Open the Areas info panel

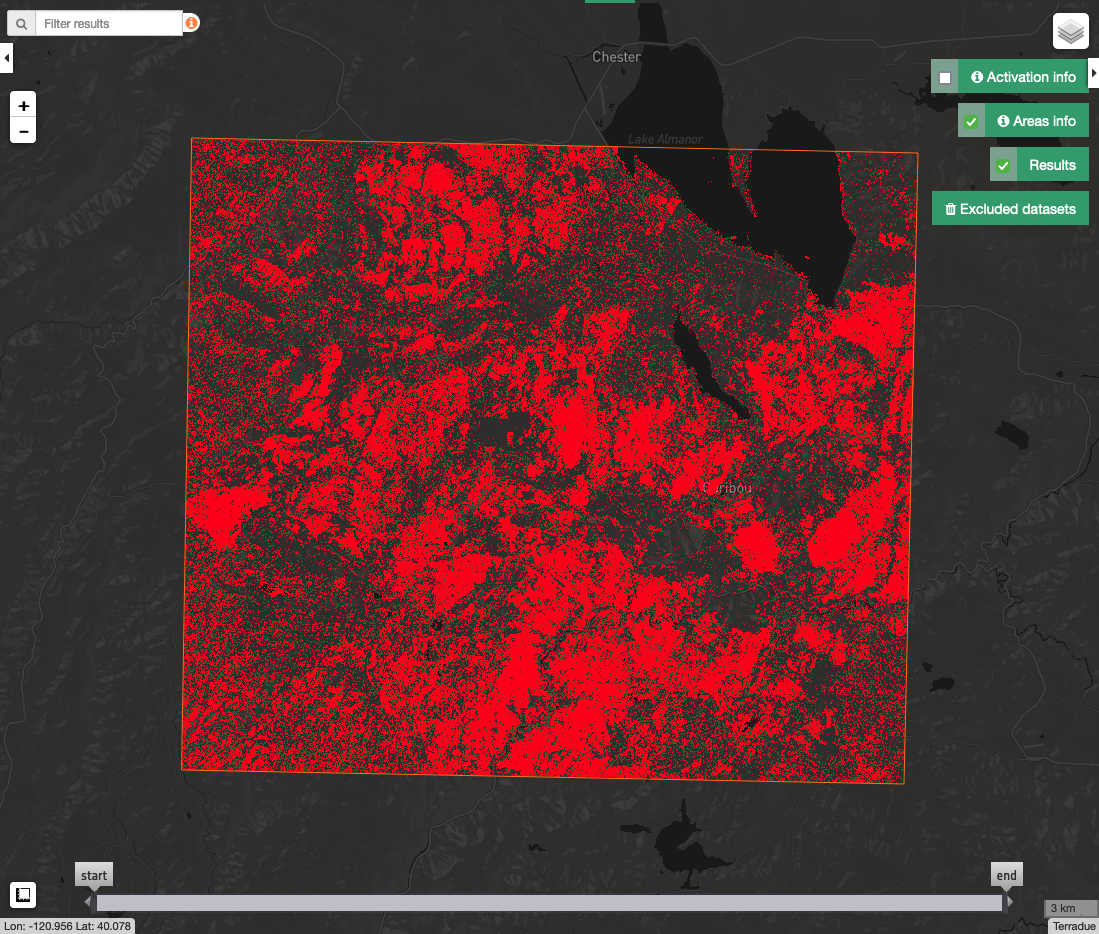click(1037, 121)
